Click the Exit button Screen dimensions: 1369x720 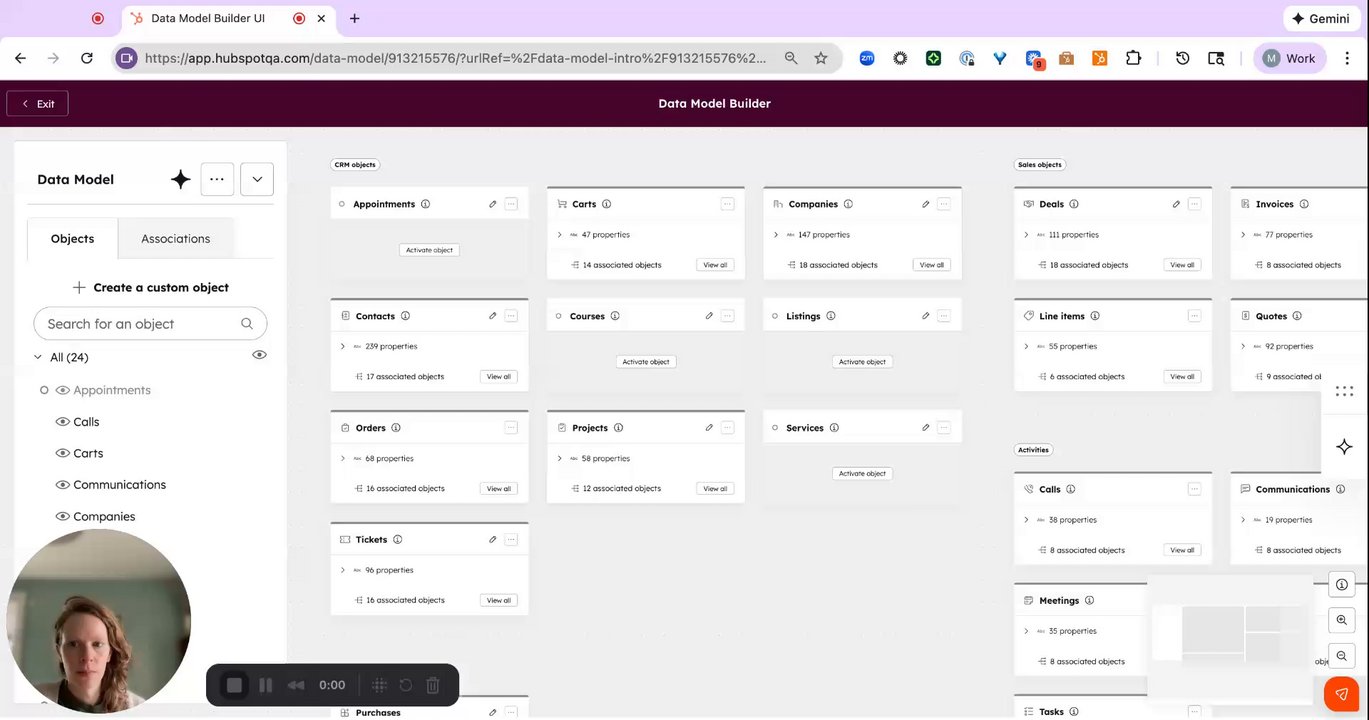pyautogui.click(x=38, y=104)
